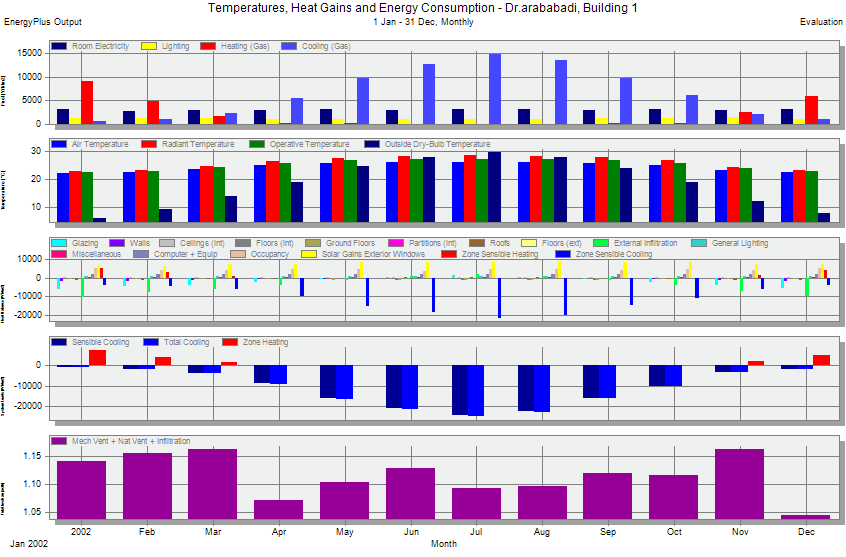Click the 'Evaluation' label at top right
The width and height of the screenshot is (846, 557).
click(x=821, y=22)
